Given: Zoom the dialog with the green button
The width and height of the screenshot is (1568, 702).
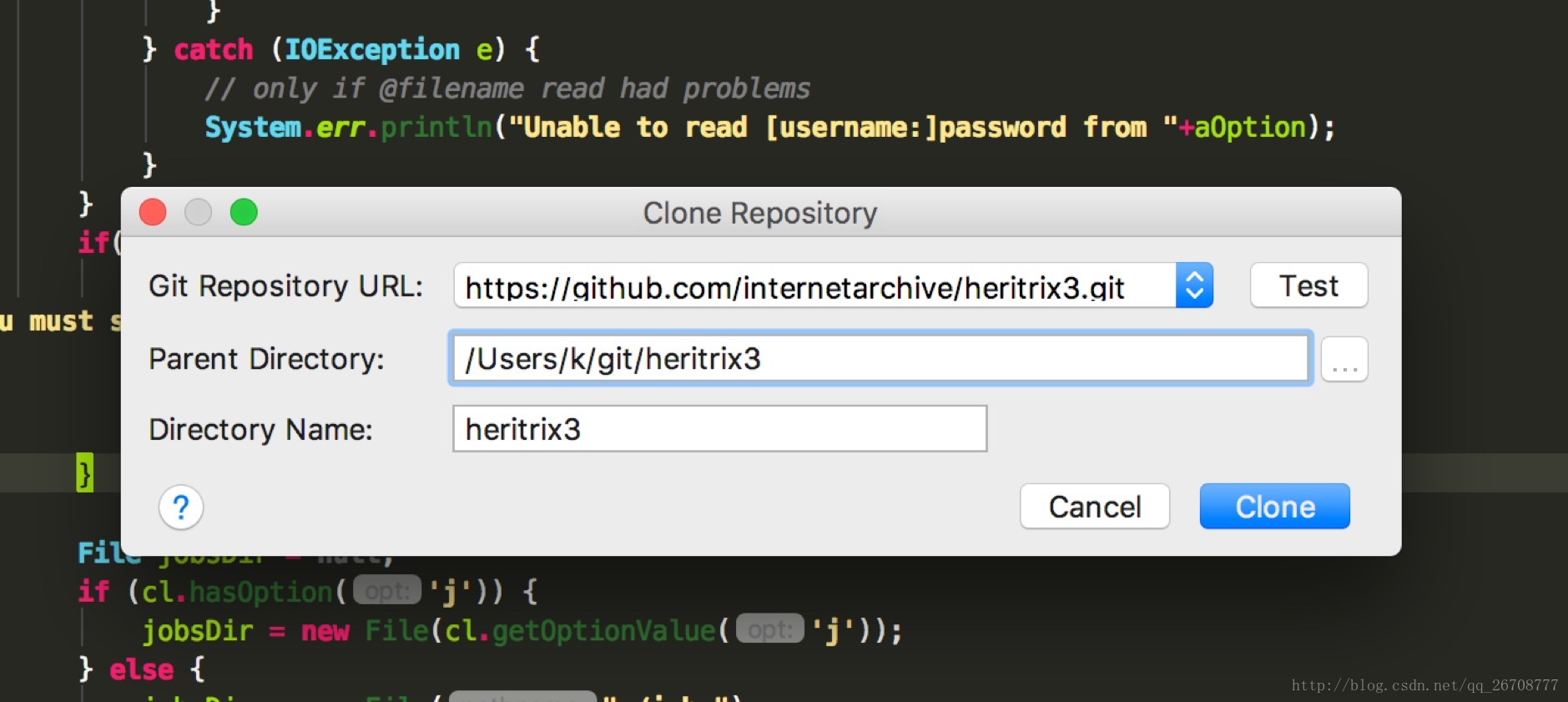Looking at the screenshot, I should [x=244, y=212].
